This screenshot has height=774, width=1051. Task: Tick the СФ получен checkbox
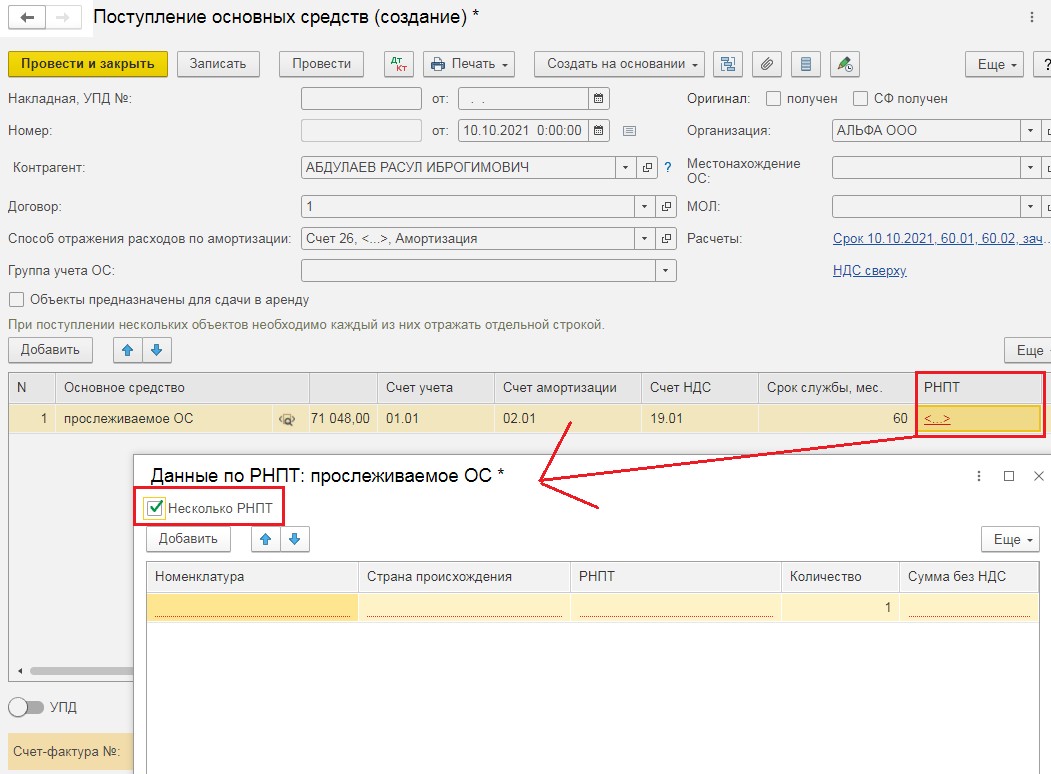860,99
